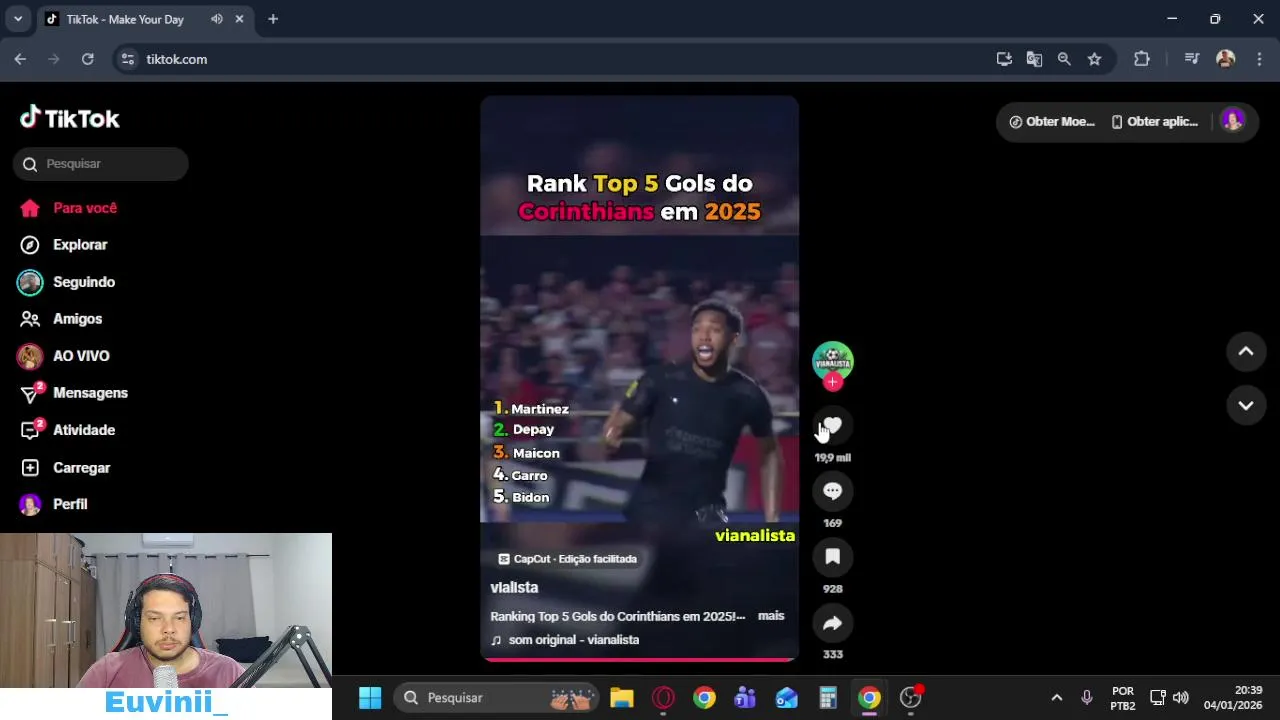Open Perfil page in sidebar
The image size is (1280, 720).
(x=54, y=504)
